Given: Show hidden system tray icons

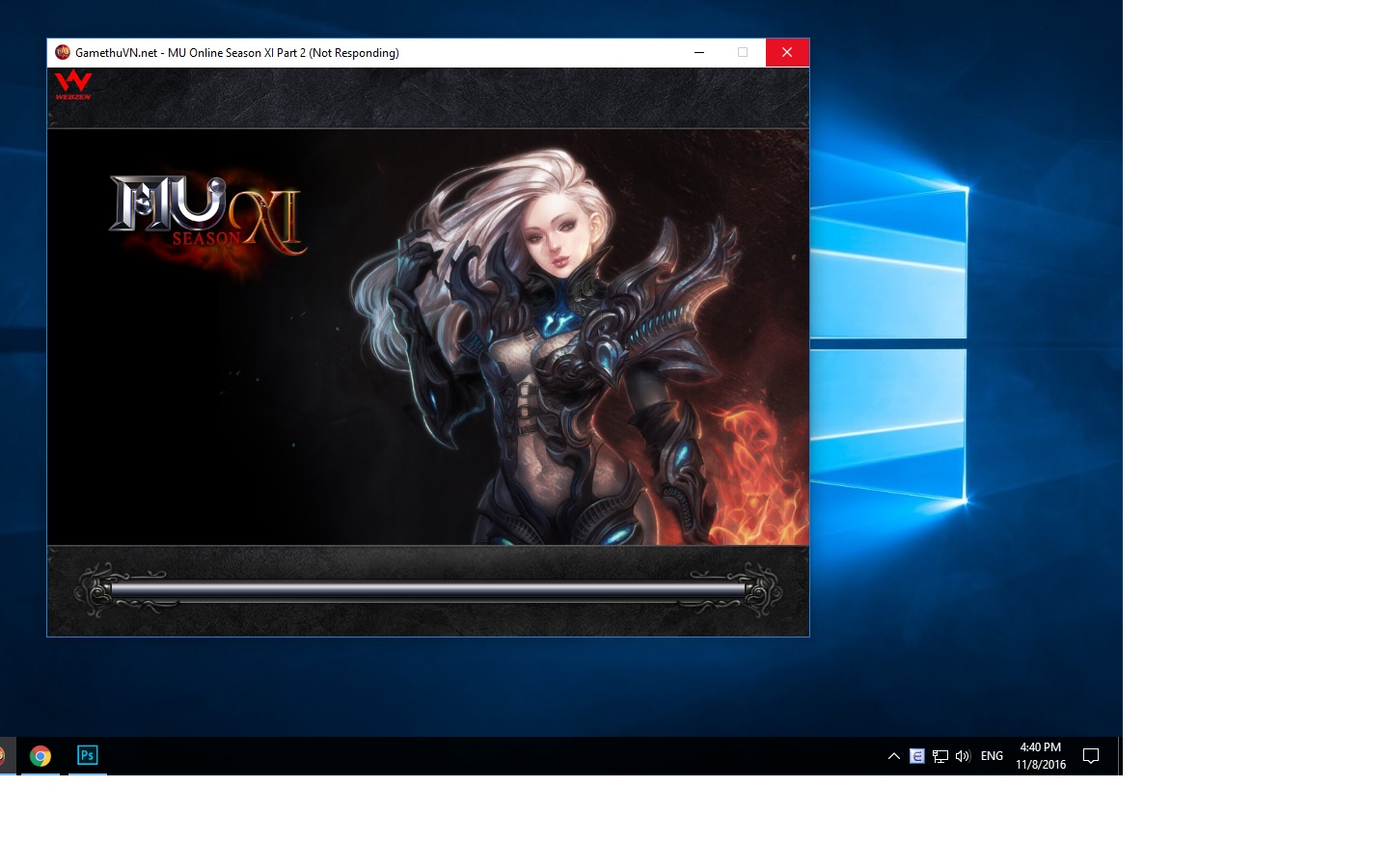Looking at the screenshot, I should [894, 756].
